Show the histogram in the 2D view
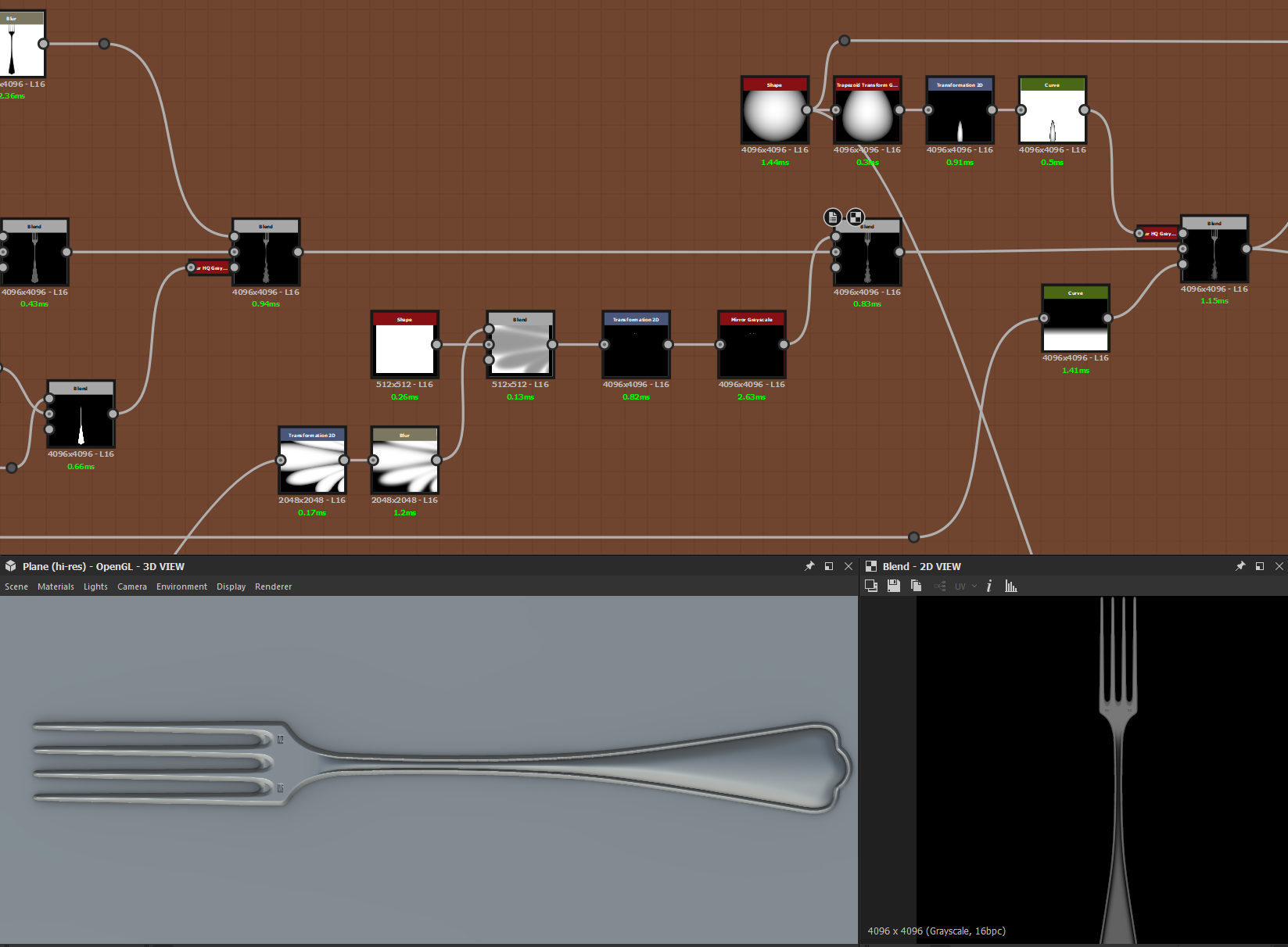1288x947 pixels. pyautogui.click(x=1011, y=585)
